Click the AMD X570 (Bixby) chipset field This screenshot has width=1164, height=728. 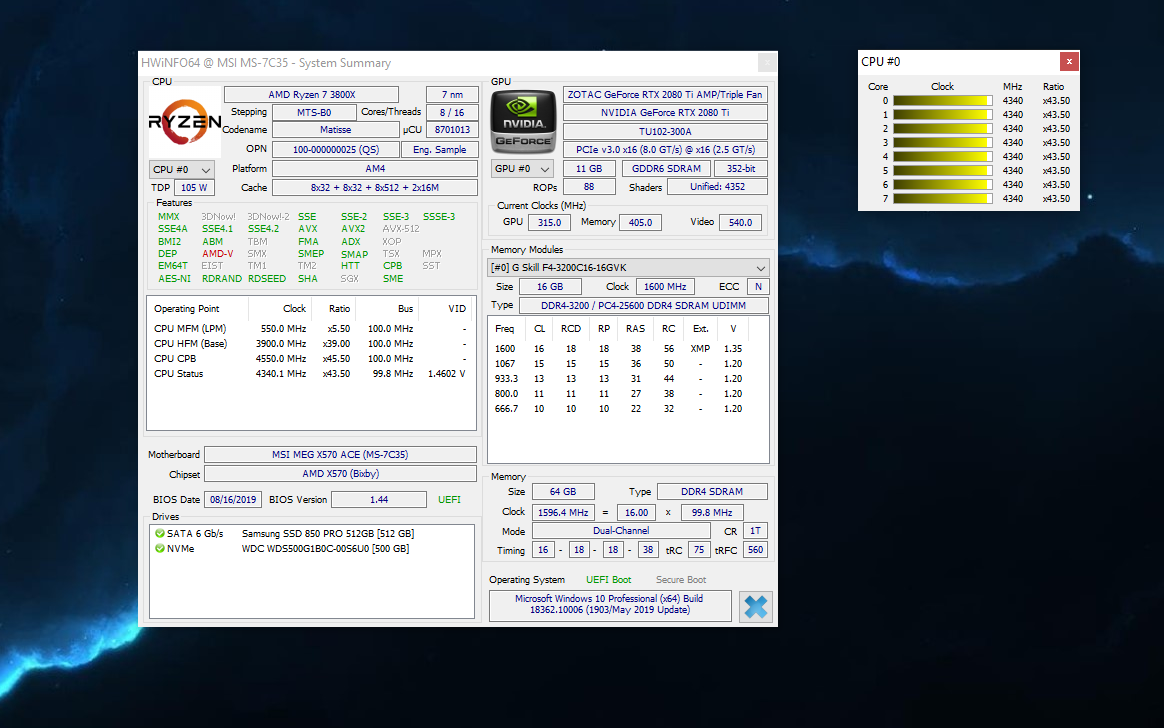(x=340, y=474)
